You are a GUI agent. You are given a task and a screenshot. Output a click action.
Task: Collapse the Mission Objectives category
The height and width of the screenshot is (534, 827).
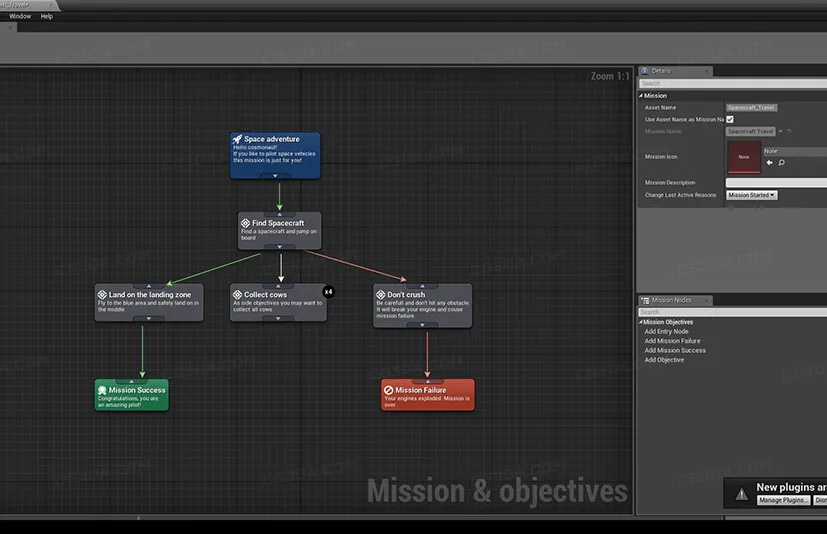tap(641, 322)
